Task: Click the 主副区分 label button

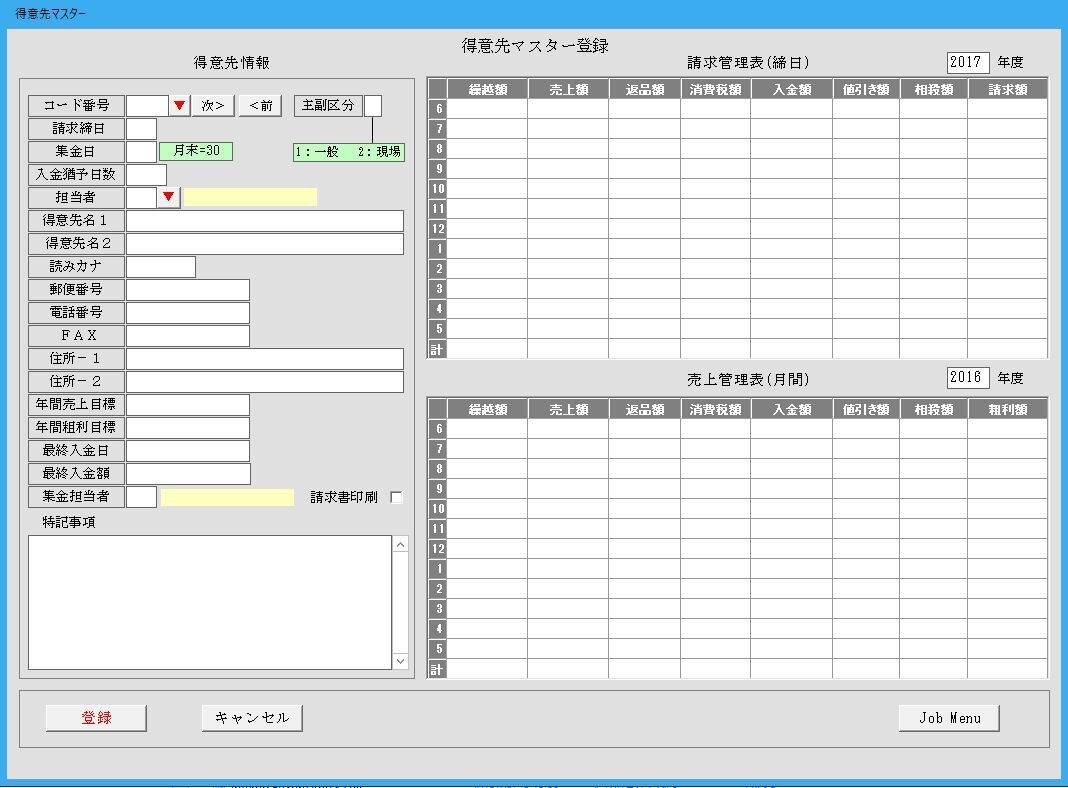Action: coord(328,106)
